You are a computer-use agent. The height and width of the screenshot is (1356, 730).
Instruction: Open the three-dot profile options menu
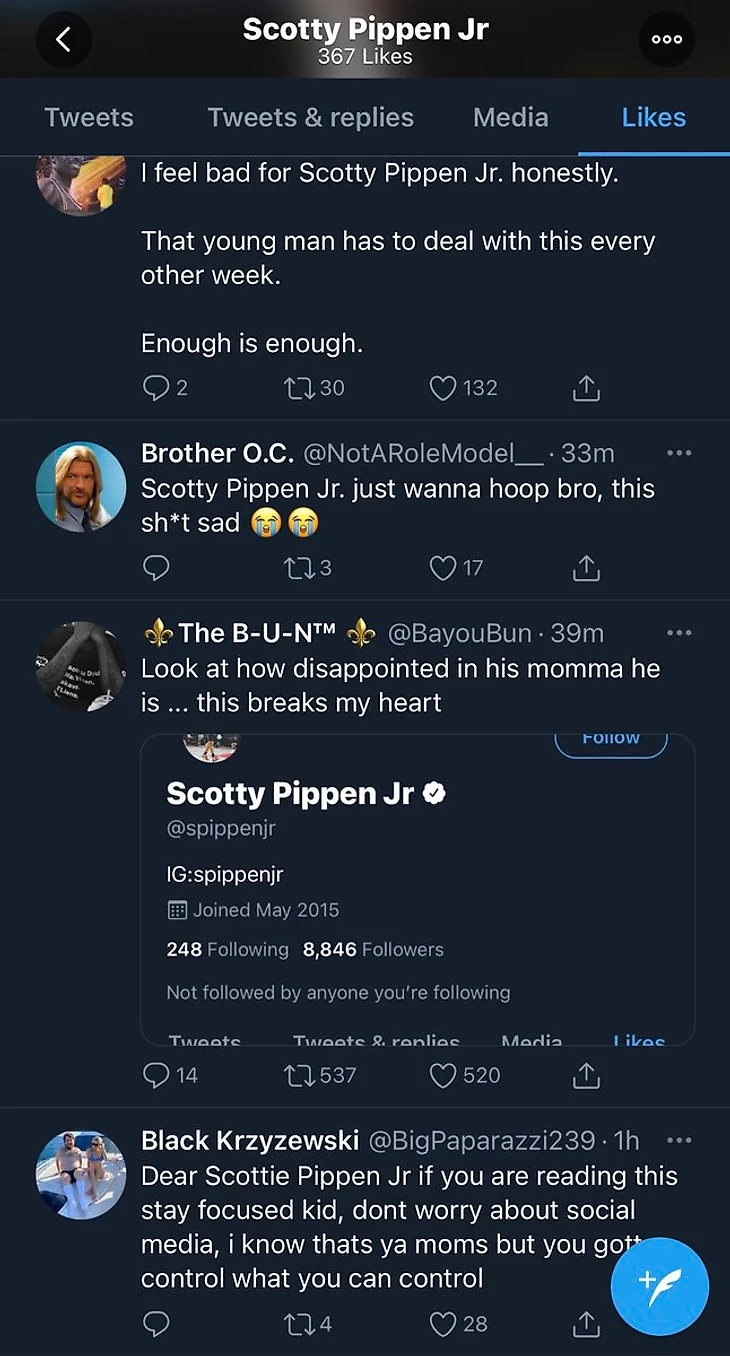[x=666, y=39]
